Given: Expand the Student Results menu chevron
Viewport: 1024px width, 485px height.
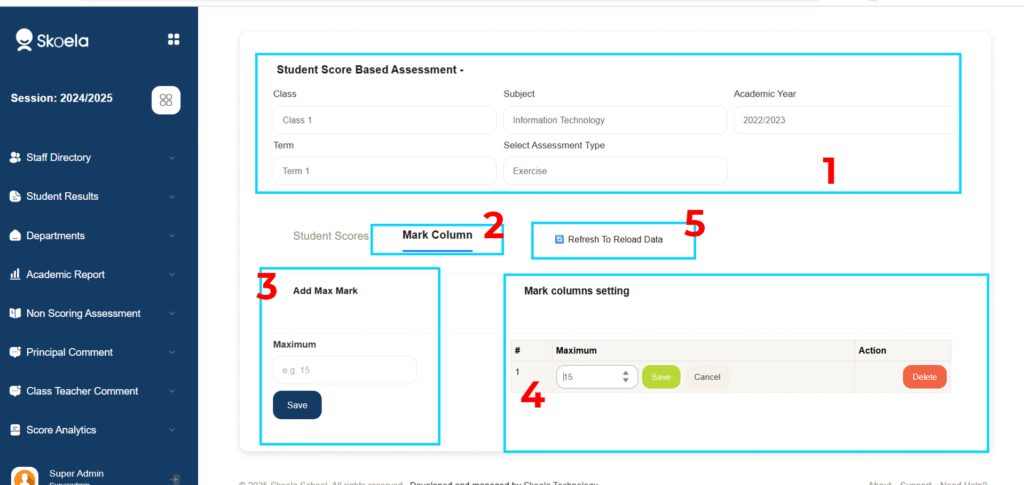Looking at the screenshot, I should pyautogui.click(x=172, y=197).
